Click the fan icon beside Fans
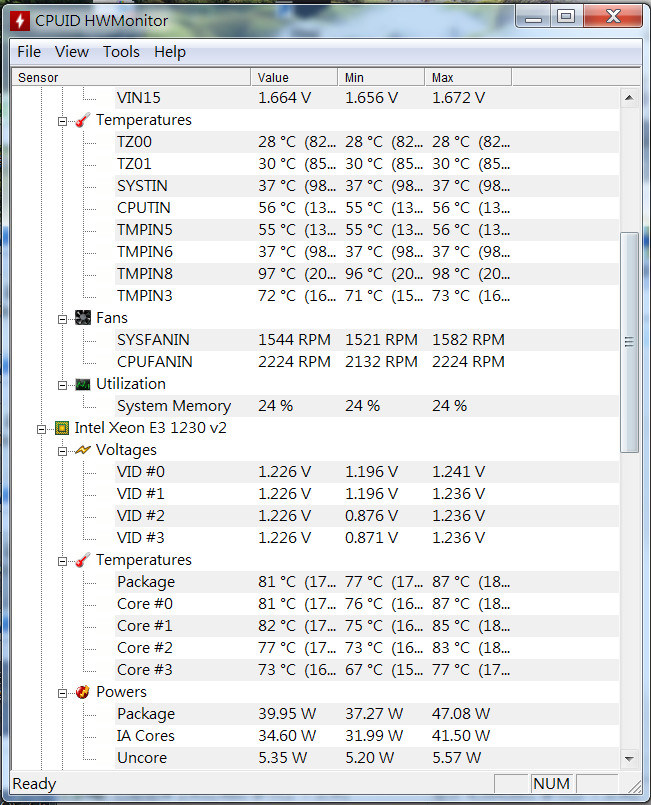The height and width of the screenshot is (805, 651). coord(83,318)
